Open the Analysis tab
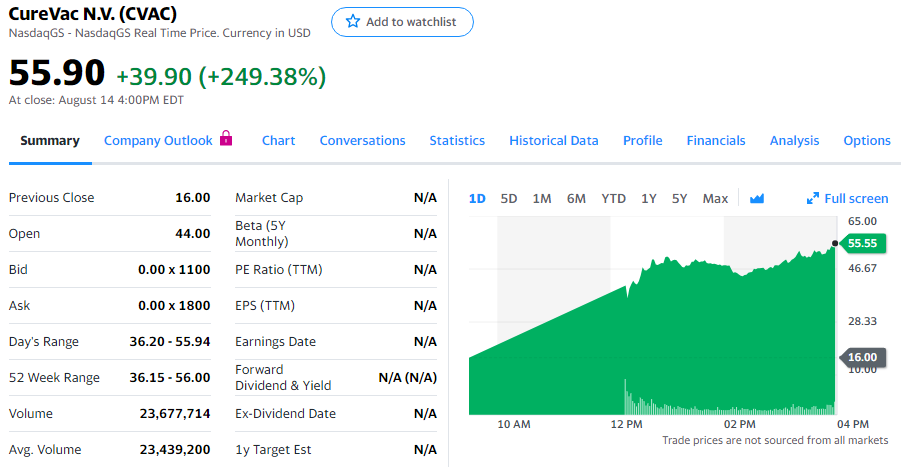The width and height of the screenshot is (901, 467). point(795,141)
